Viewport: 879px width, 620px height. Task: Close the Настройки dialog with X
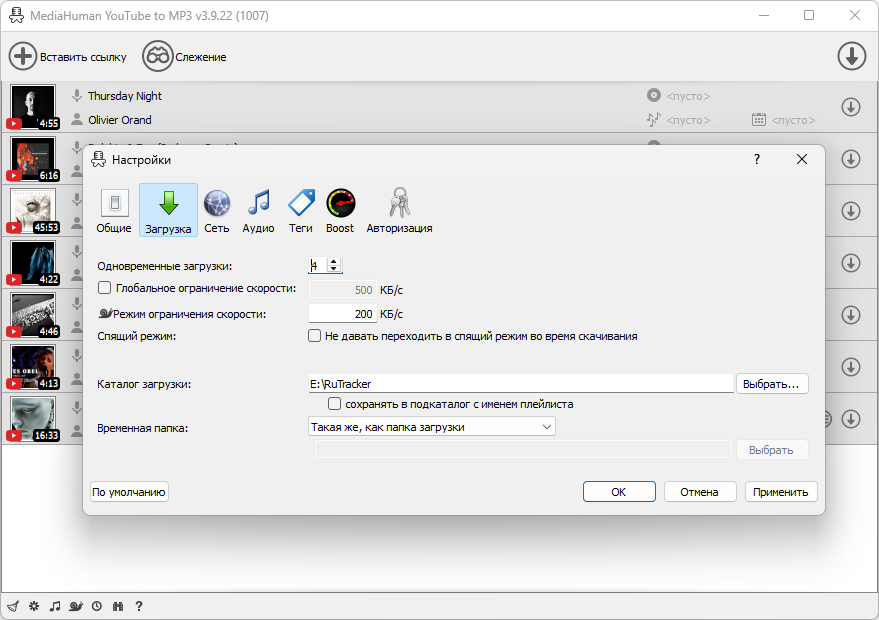pos(802,159)
